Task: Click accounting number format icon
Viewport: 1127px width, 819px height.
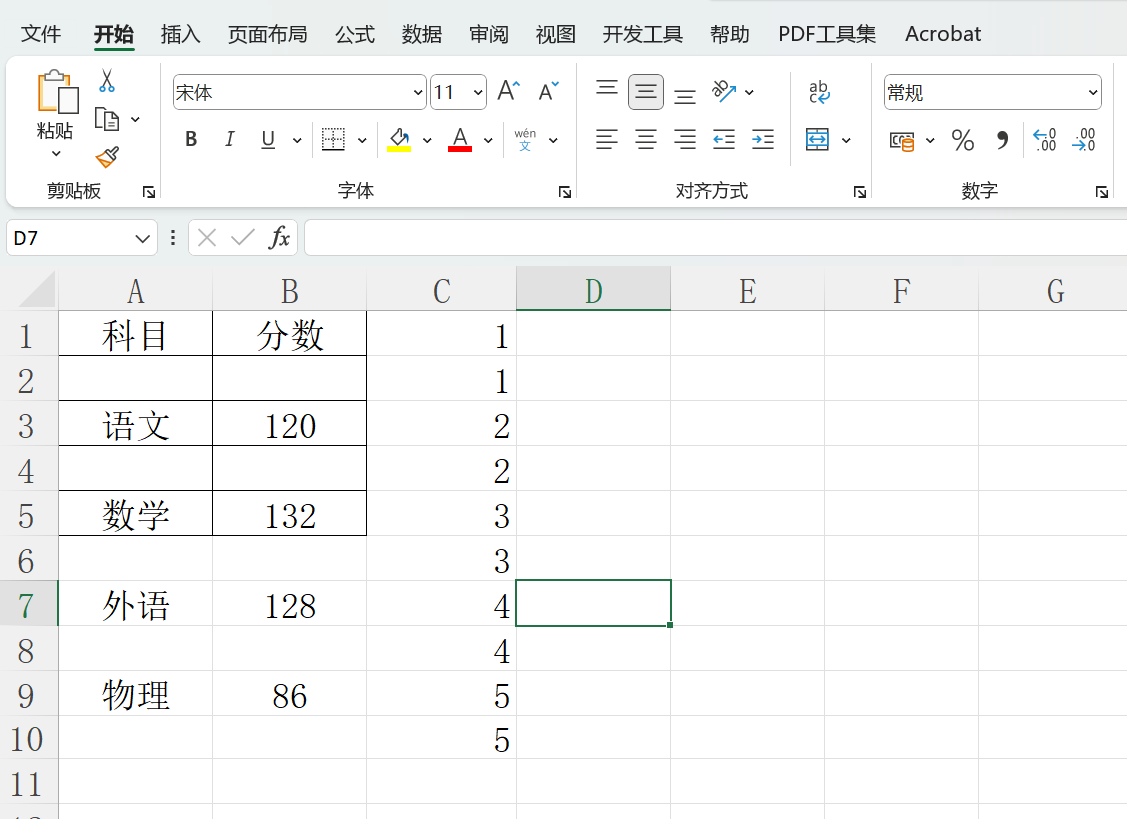Action: pos(902,140)
